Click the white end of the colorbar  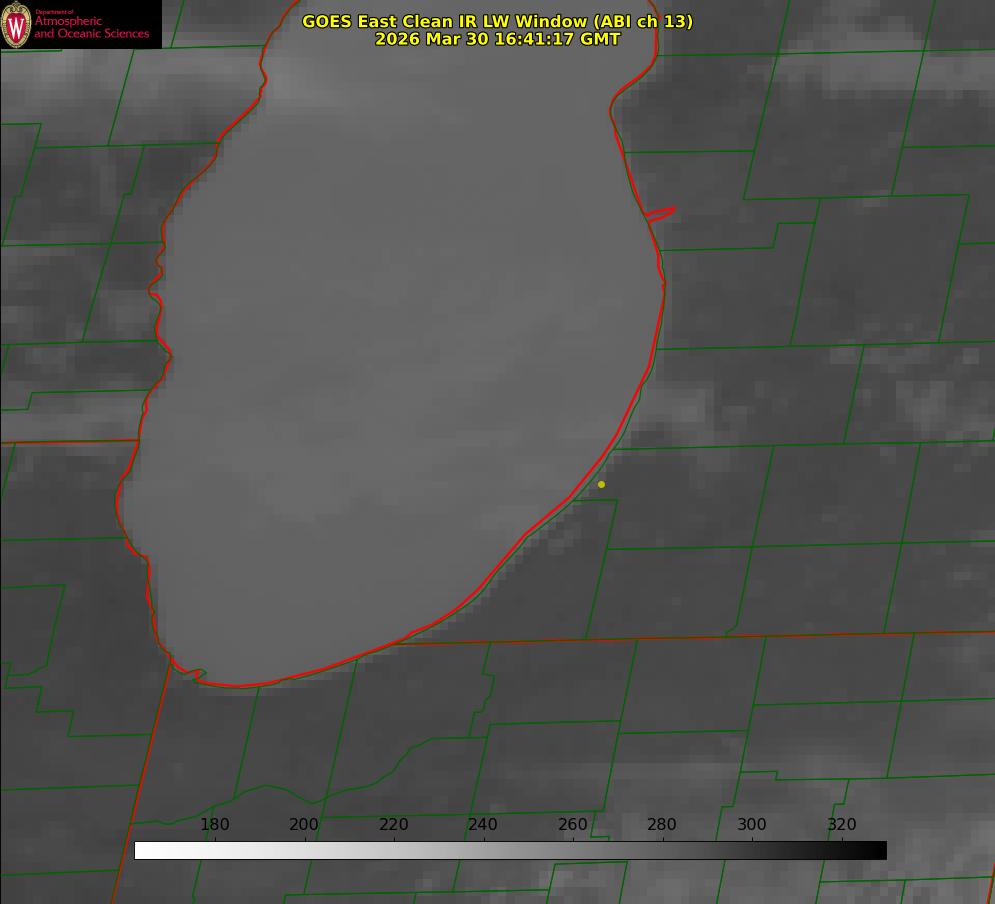click(x=145, y=850)
